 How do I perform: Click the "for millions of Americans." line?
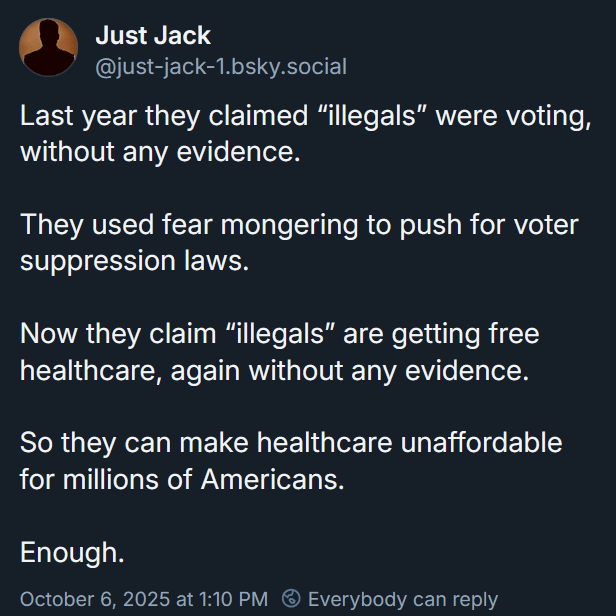(182, 478)
